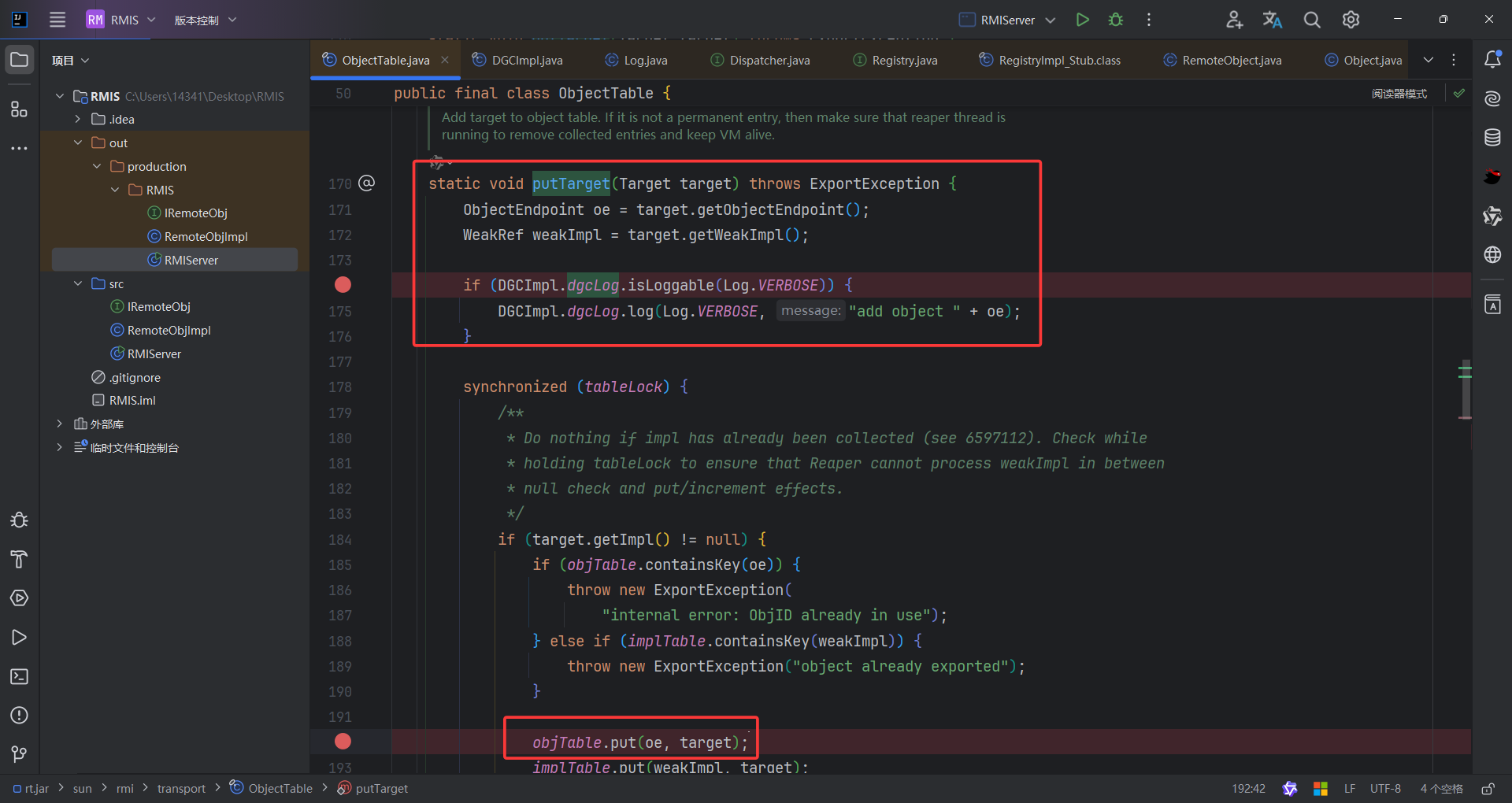Image resolution: width=1512 pixels, height=803 pixels.
Task: Switch to the Log.java tab
Action: pos(636,61)
